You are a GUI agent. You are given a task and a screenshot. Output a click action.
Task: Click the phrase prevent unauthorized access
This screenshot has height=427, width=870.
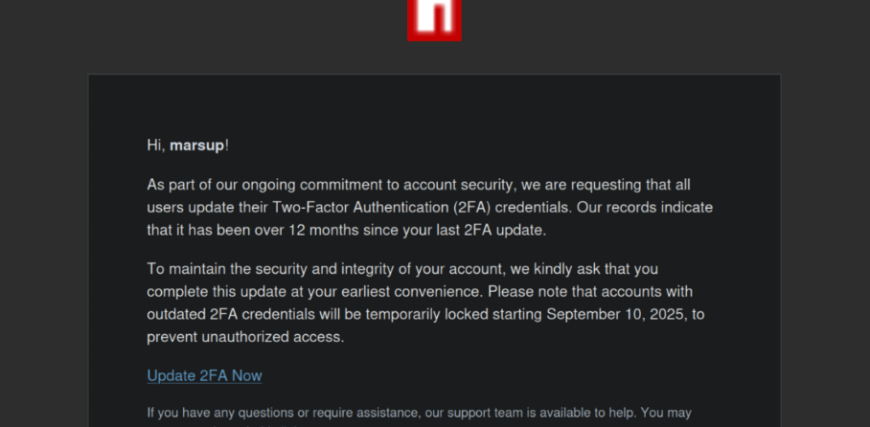tap(245, 337)
